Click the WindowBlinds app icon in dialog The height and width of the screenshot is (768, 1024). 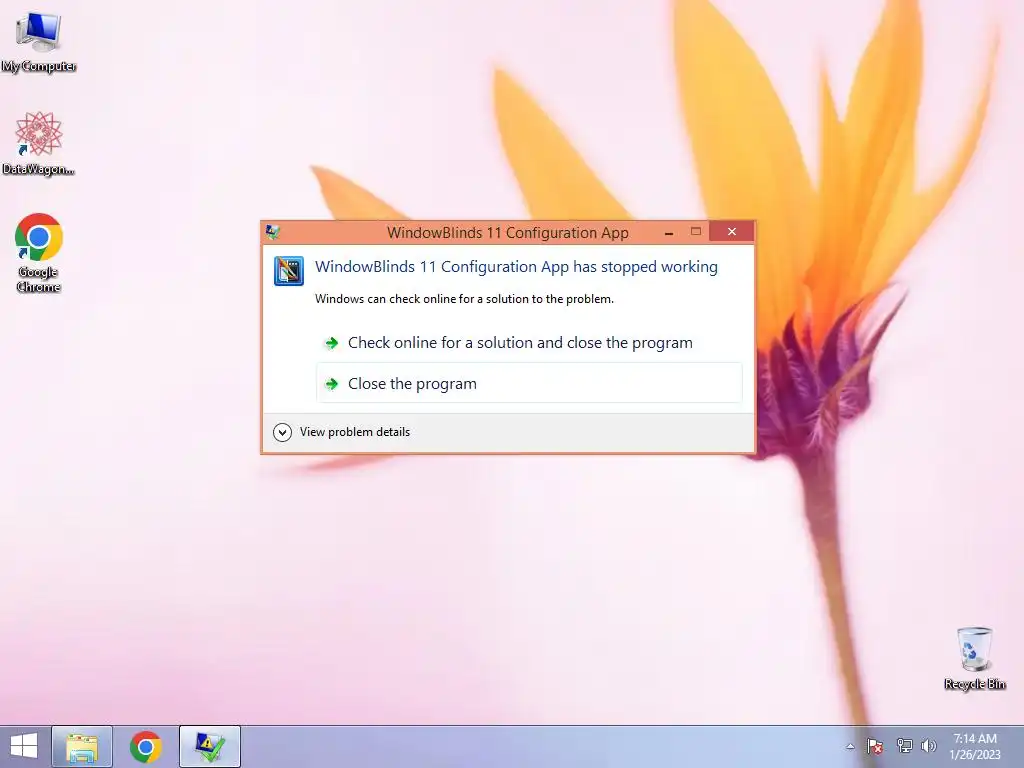pos(289,270)
